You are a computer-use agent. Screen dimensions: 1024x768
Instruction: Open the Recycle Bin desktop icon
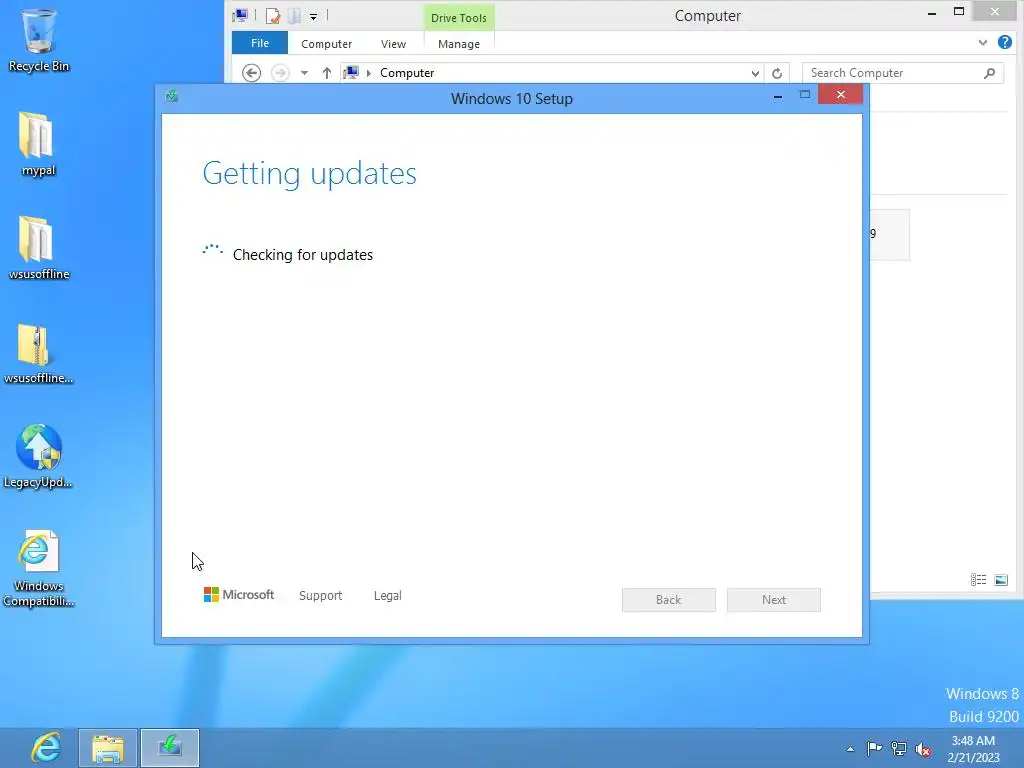point(39,40)
